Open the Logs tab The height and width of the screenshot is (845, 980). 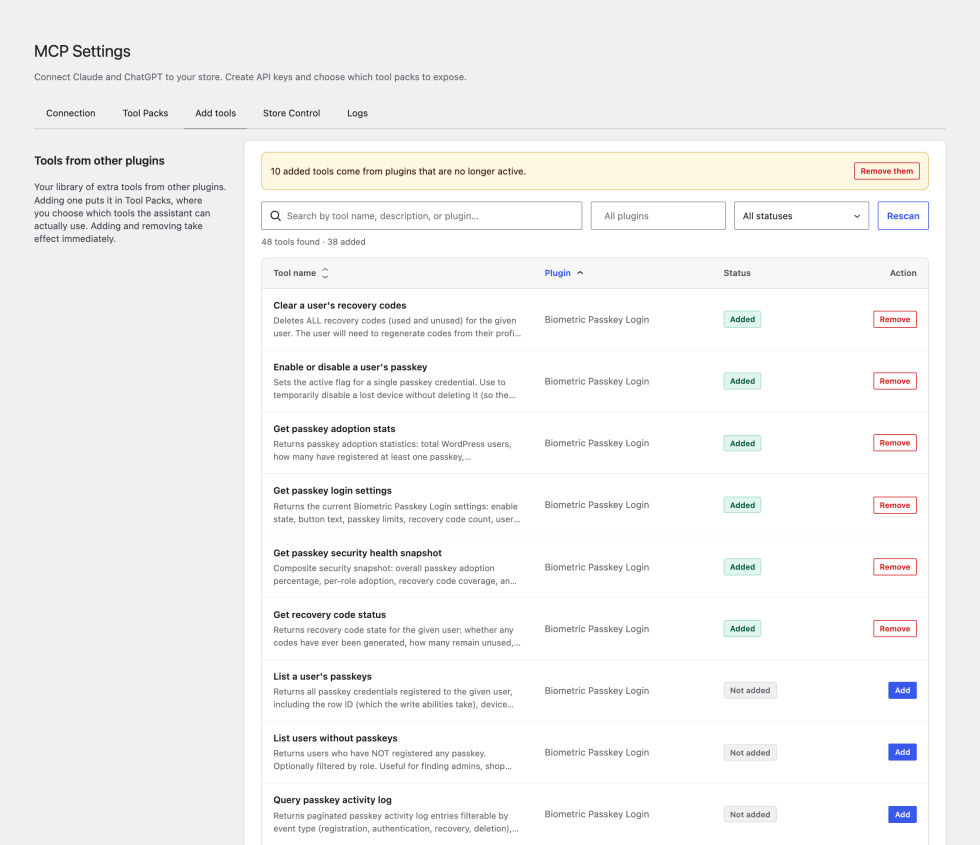coord(358,113)
